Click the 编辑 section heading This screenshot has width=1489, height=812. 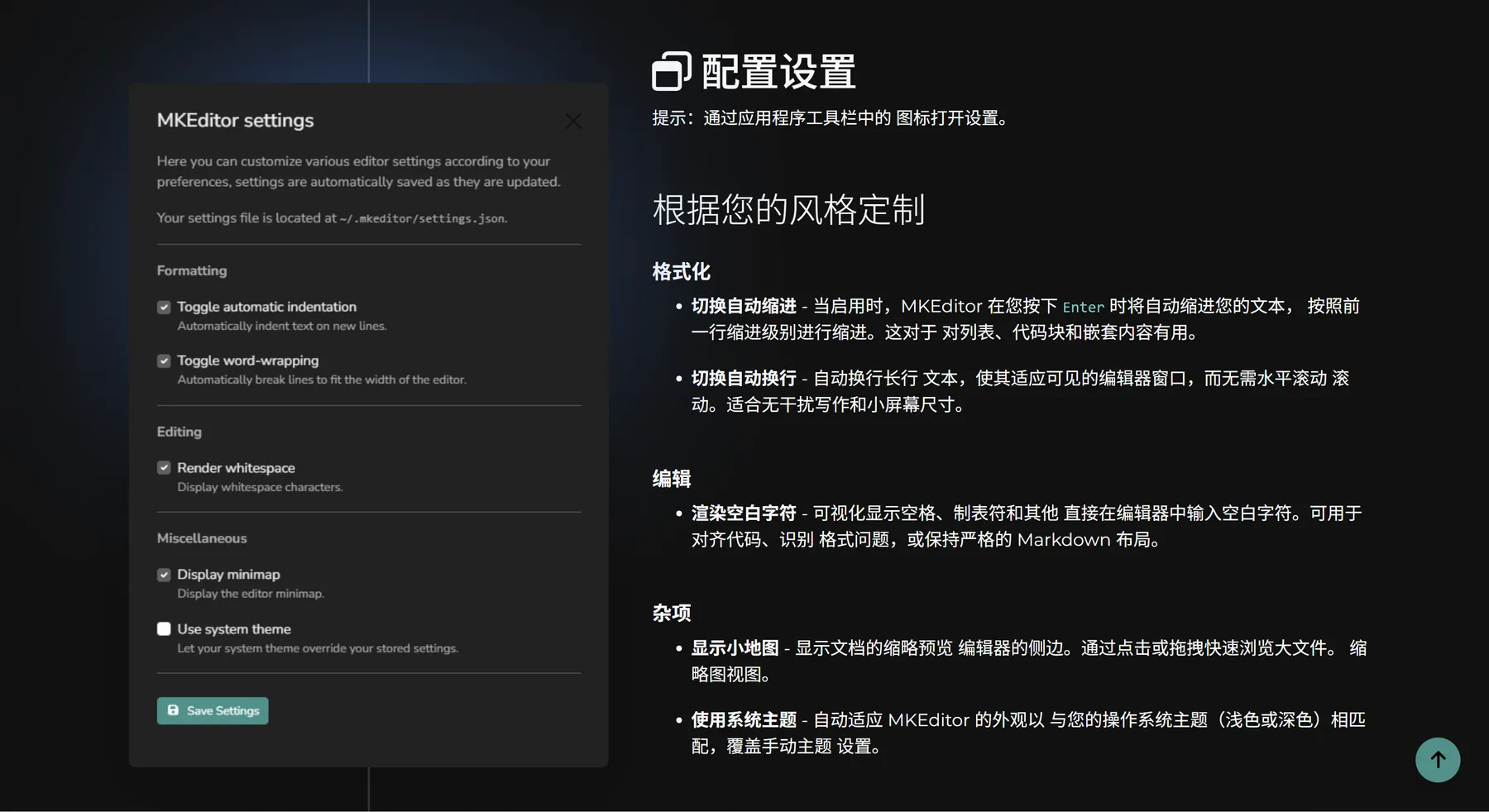click(x=671, y=479)
